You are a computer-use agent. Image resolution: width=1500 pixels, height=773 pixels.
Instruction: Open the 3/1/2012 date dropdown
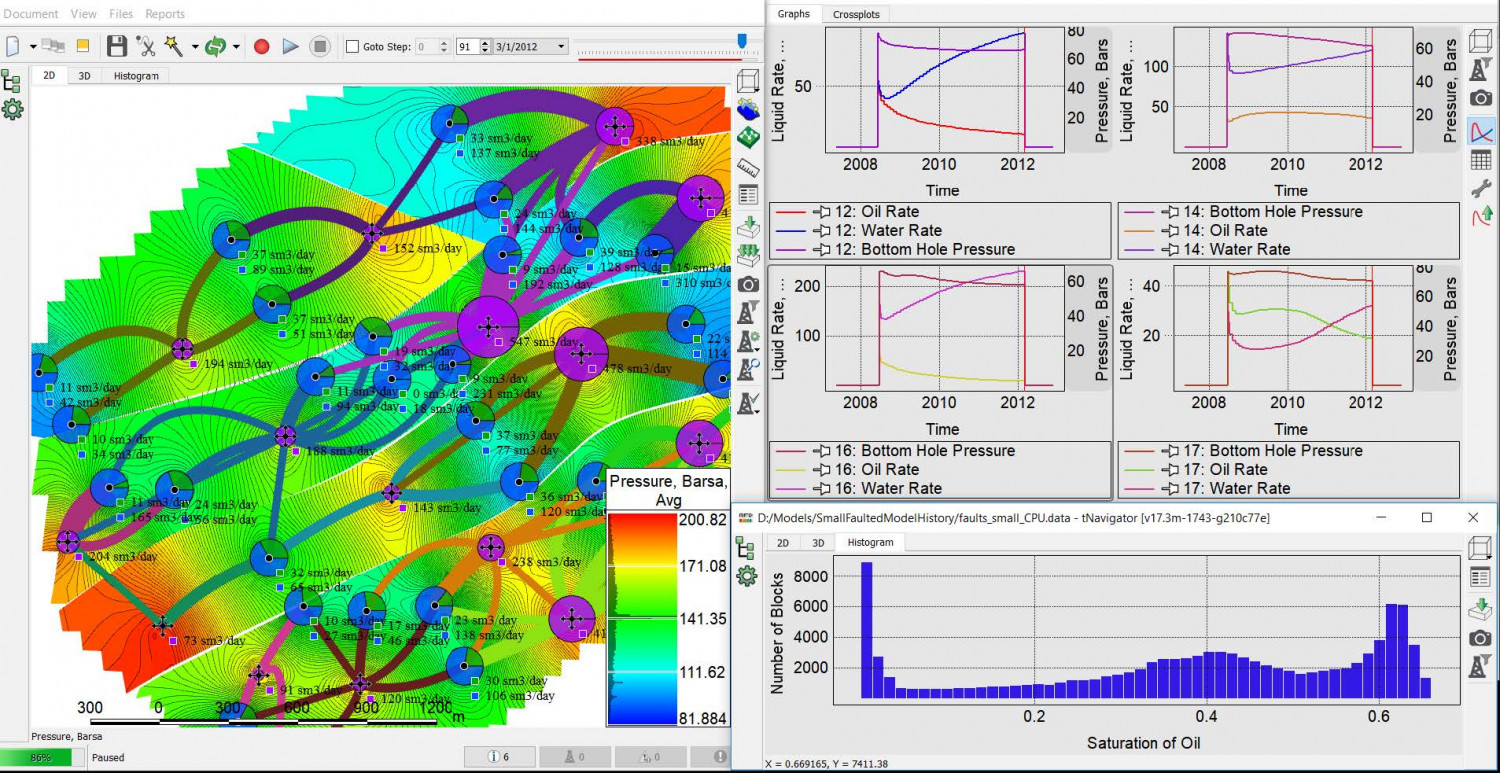point(561,46)
